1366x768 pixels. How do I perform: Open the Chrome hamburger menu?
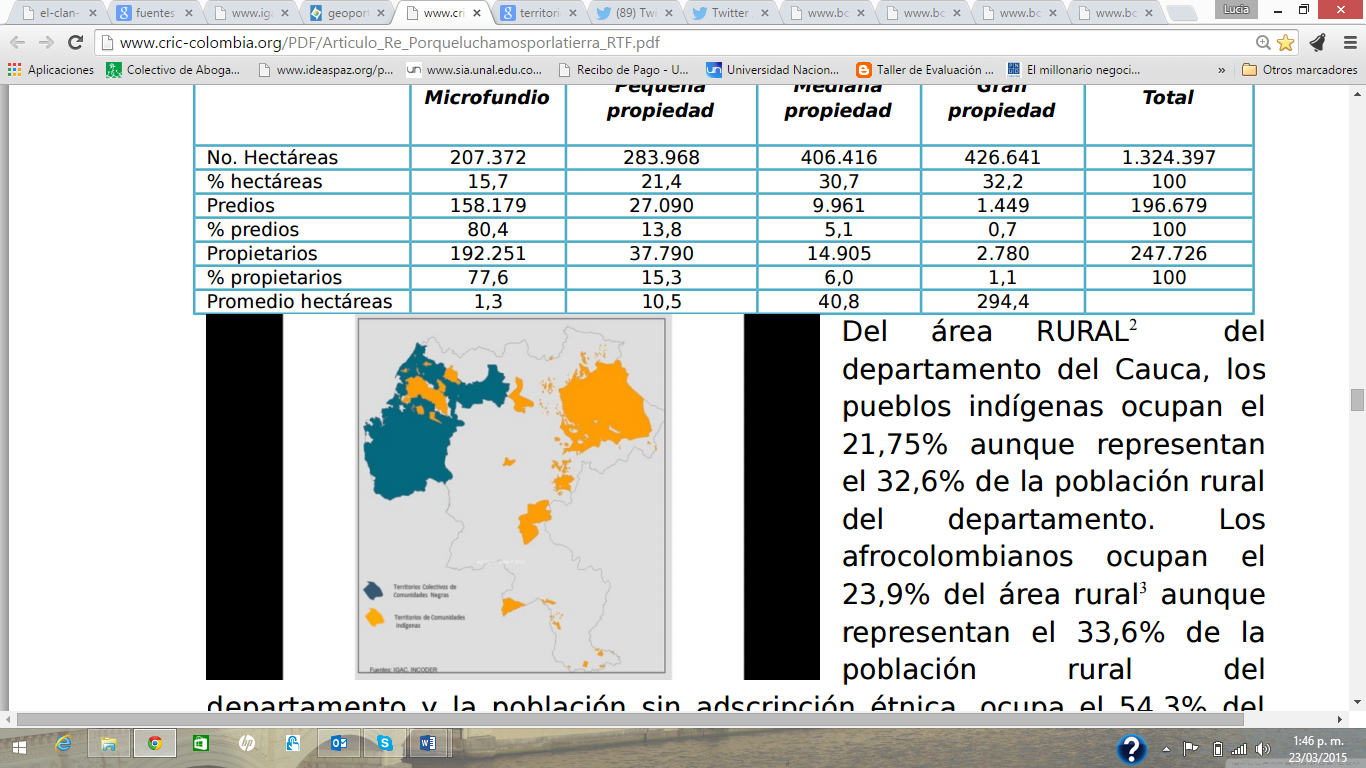coord(1347,43)
